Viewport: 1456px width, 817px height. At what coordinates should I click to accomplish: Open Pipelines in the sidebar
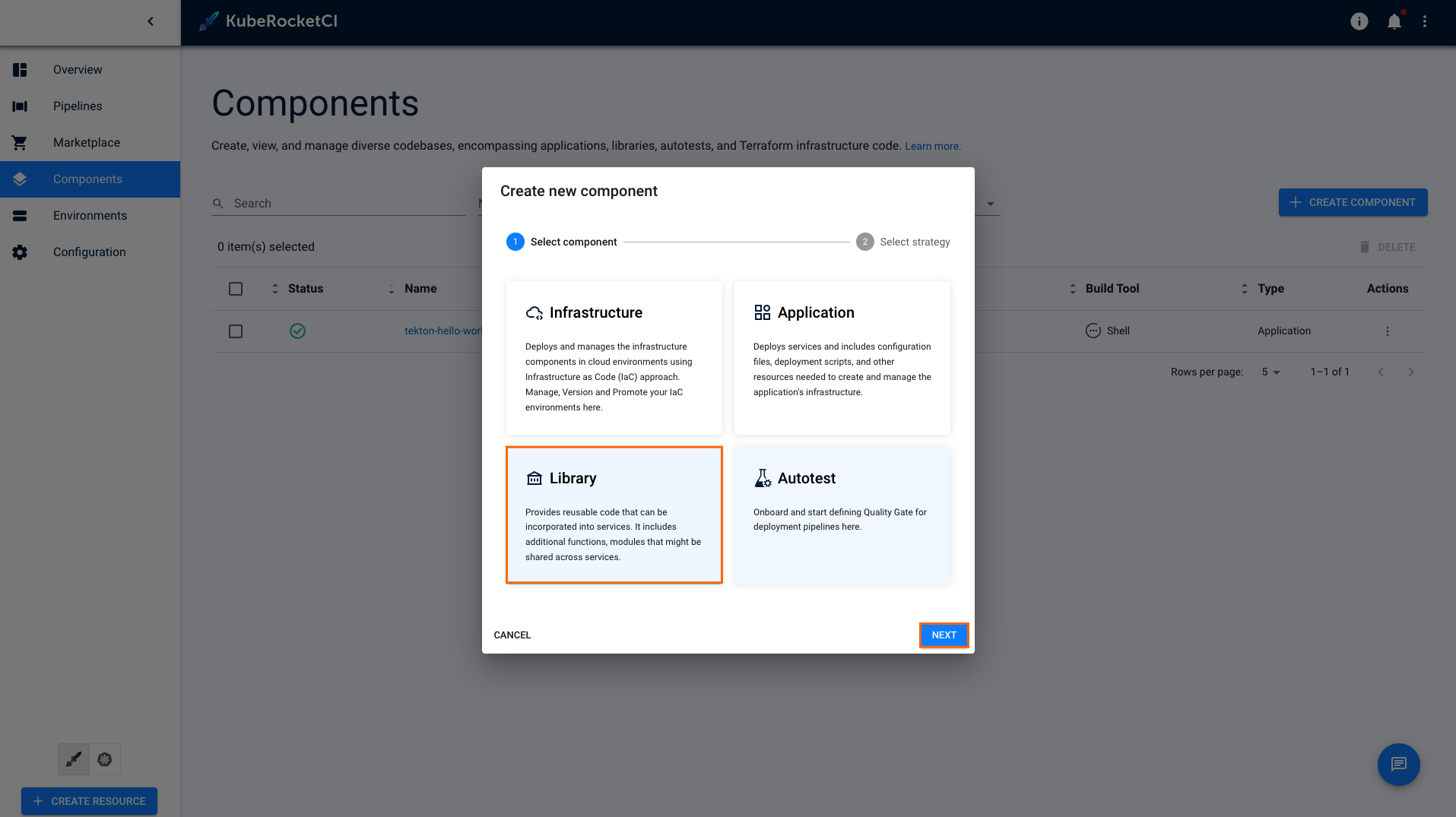90,106
